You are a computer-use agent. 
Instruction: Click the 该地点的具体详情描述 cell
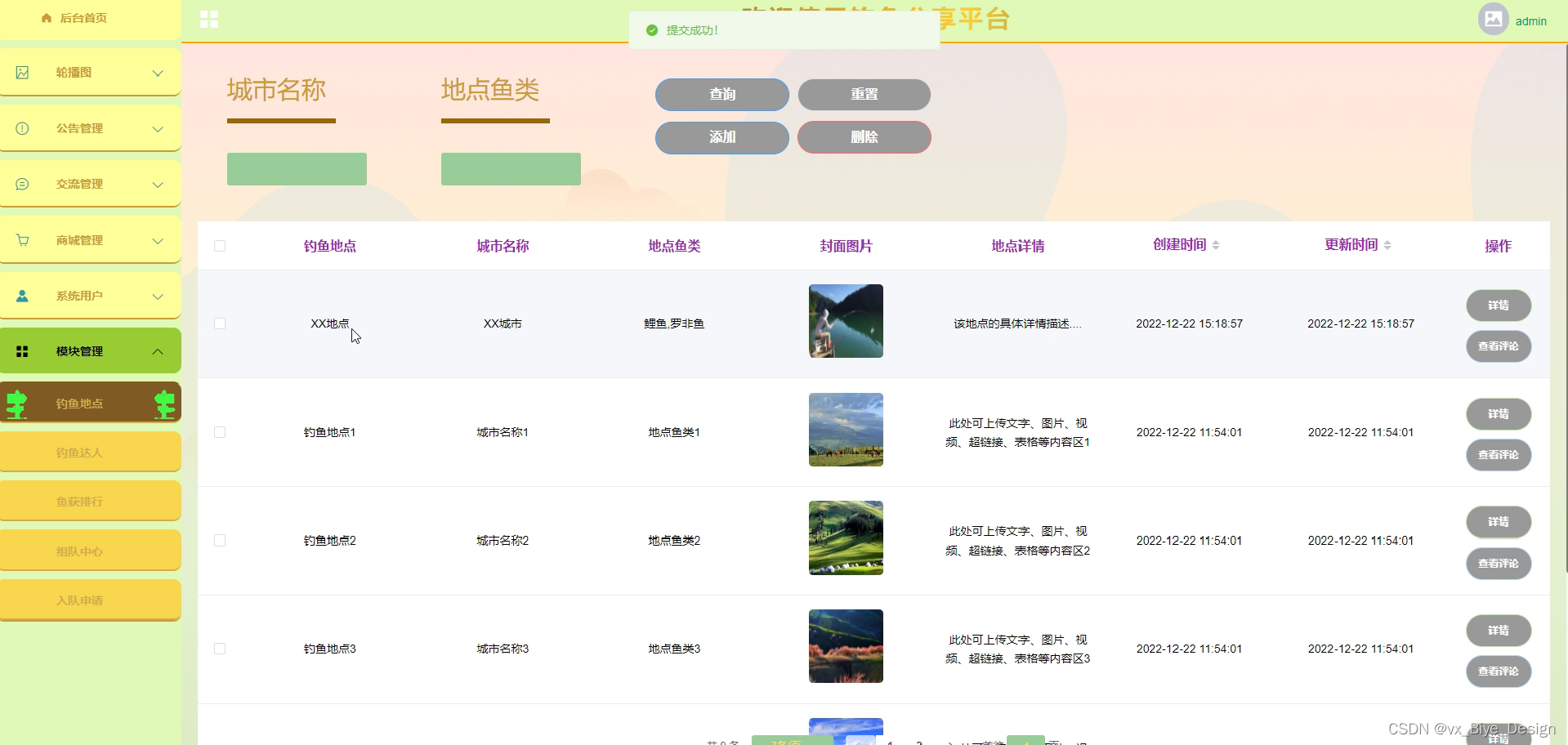pyautogui.click(x=1017, y=323)
